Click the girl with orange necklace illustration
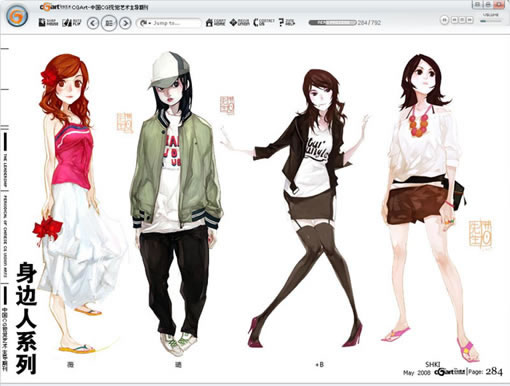This screenshot has height=386, width=510. [430, 208]
